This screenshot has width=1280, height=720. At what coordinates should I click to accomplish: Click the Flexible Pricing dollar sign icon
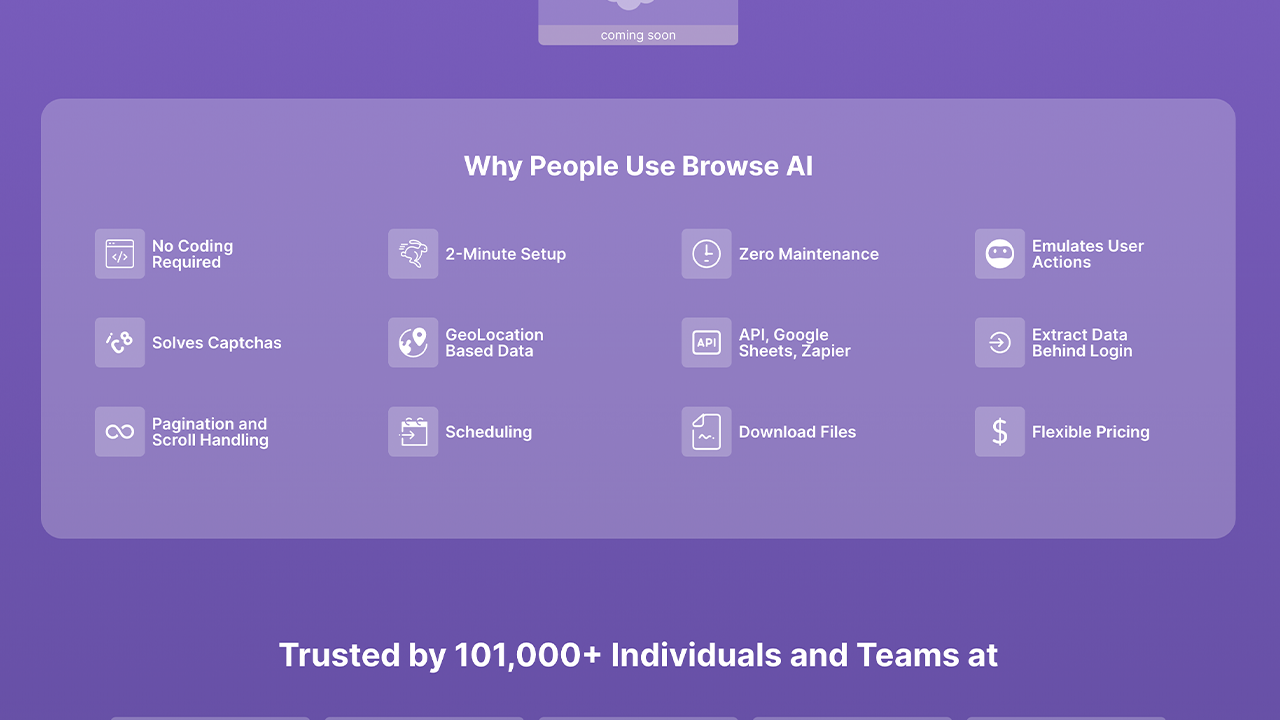click(1000, 432)
